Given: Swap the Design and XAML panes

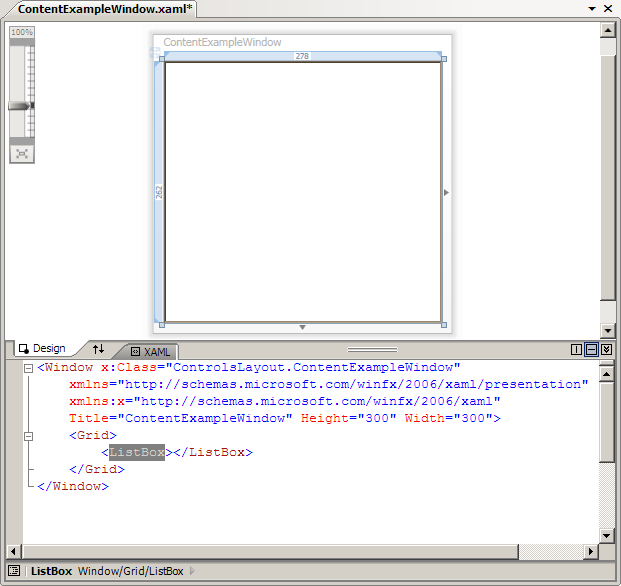Looking at the screenshot, I should [98, 349].
